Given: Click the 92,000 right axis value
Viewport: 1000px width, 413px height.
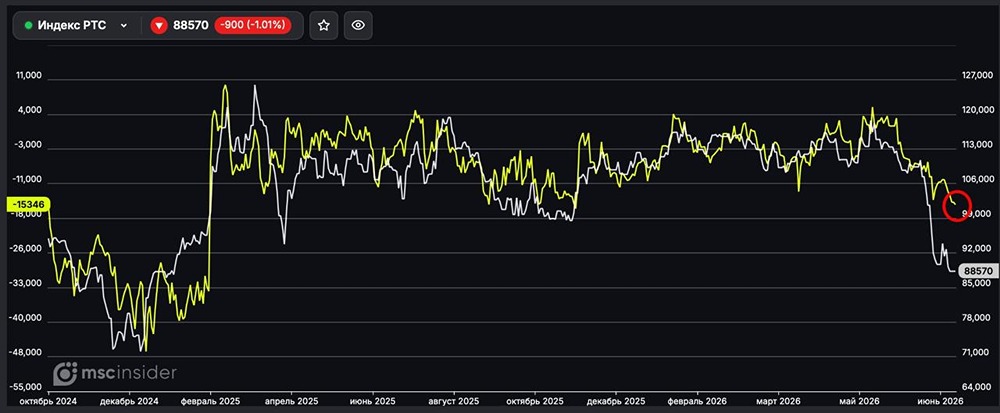Looking at the screenshot, I should coord(977,249).
